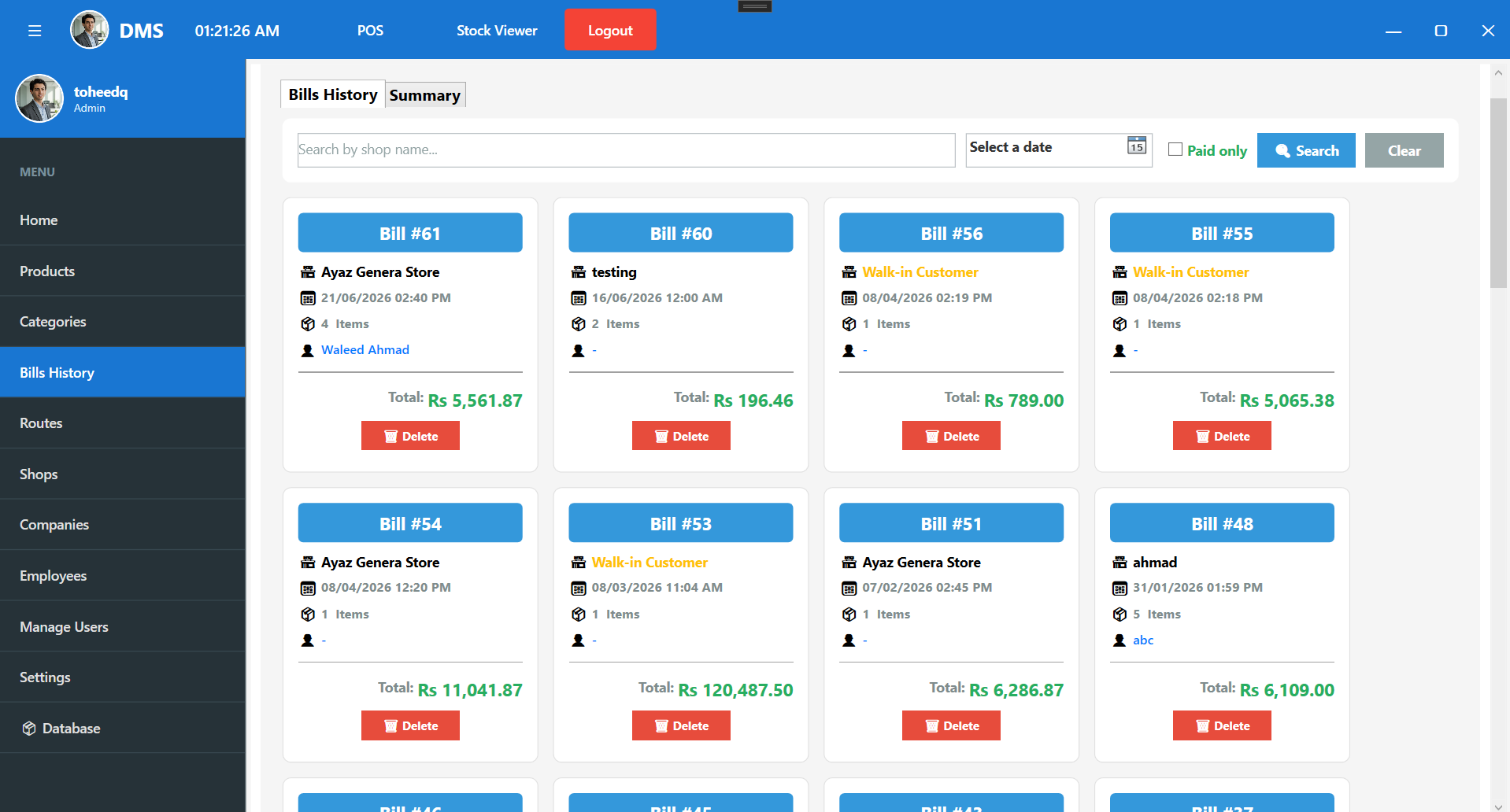Click the Rs 120,487.50 total amount

pos(735,690)
